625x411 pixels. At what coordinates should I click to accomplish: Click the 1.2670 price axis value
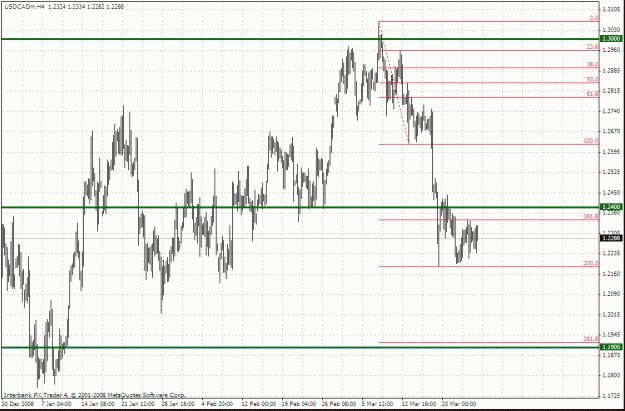[x=611, y=131]
